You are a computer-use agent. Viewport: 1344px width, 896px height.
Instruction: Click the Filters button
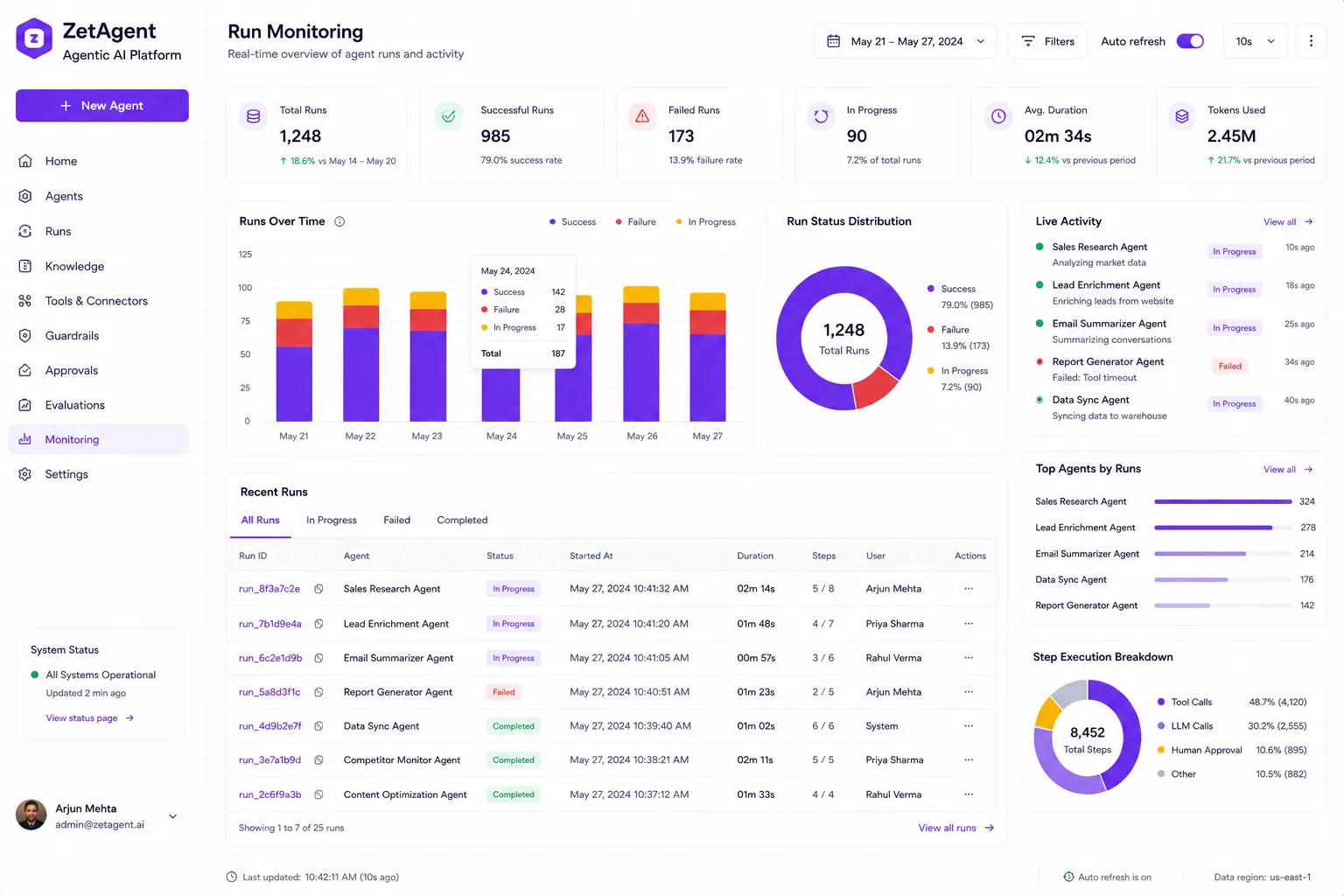1047,41
